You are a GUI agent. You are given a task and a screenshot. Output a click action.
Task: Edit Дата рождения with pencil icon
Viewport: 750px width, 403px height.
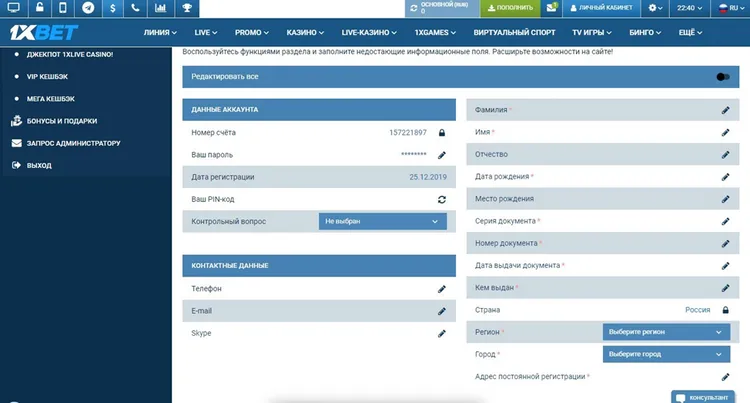click(725, 177)
